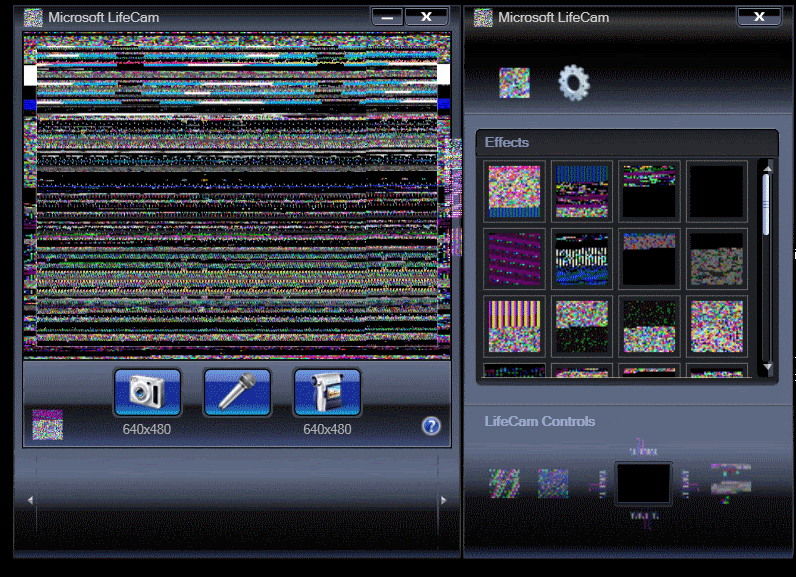Open the photo resolution 640x480 under camera button

(147, 429)
